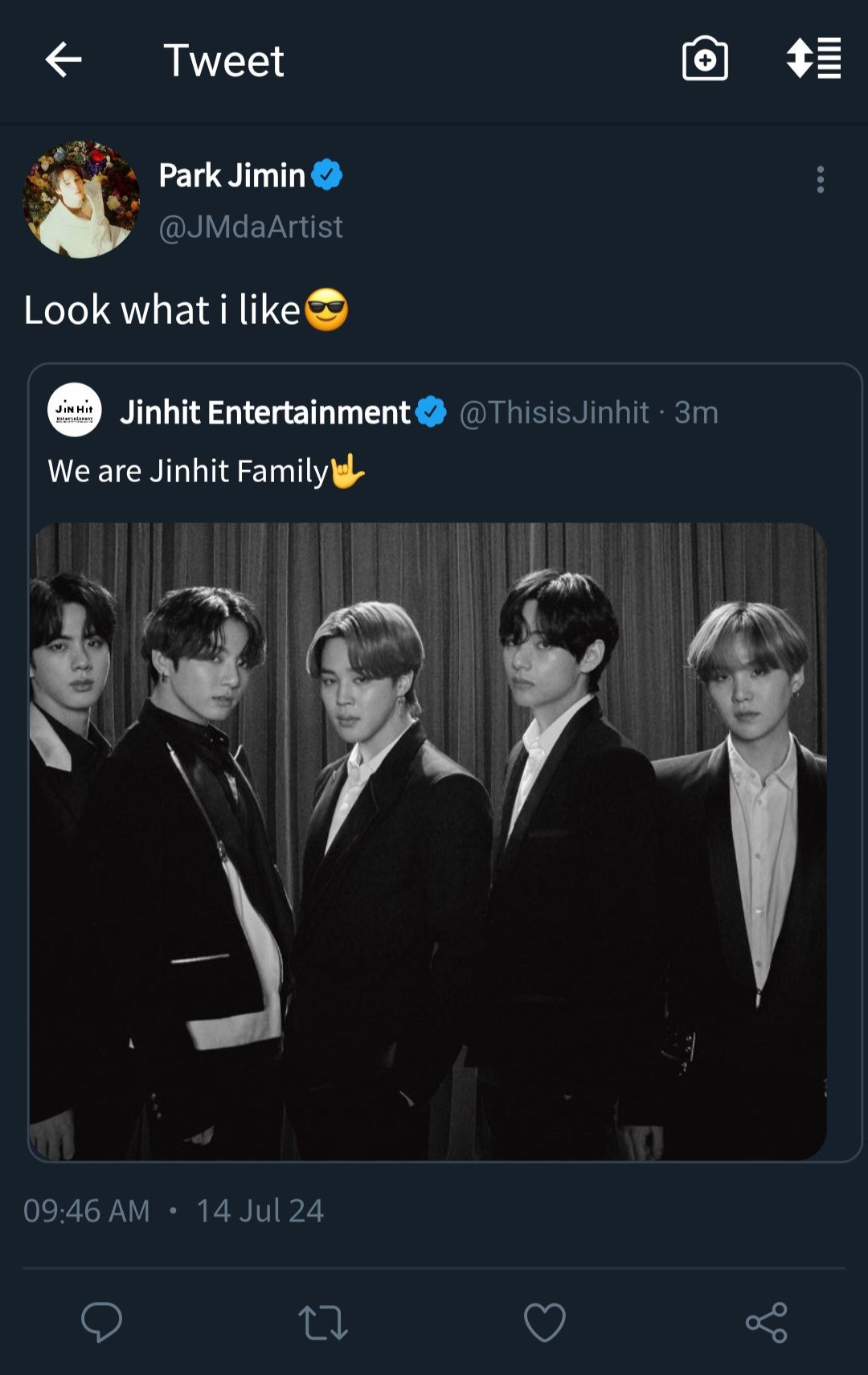Viewport: 868px width, 1375px height.
Task: Open the three-dot tweet options menu
Action: click(820, 179)
